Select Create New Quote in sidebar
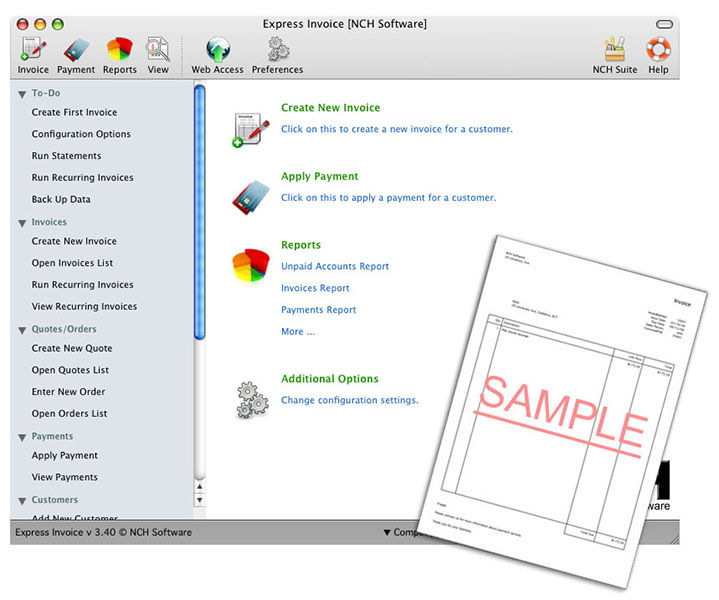This screenshot has width=719, height=600. coord(72,348)
